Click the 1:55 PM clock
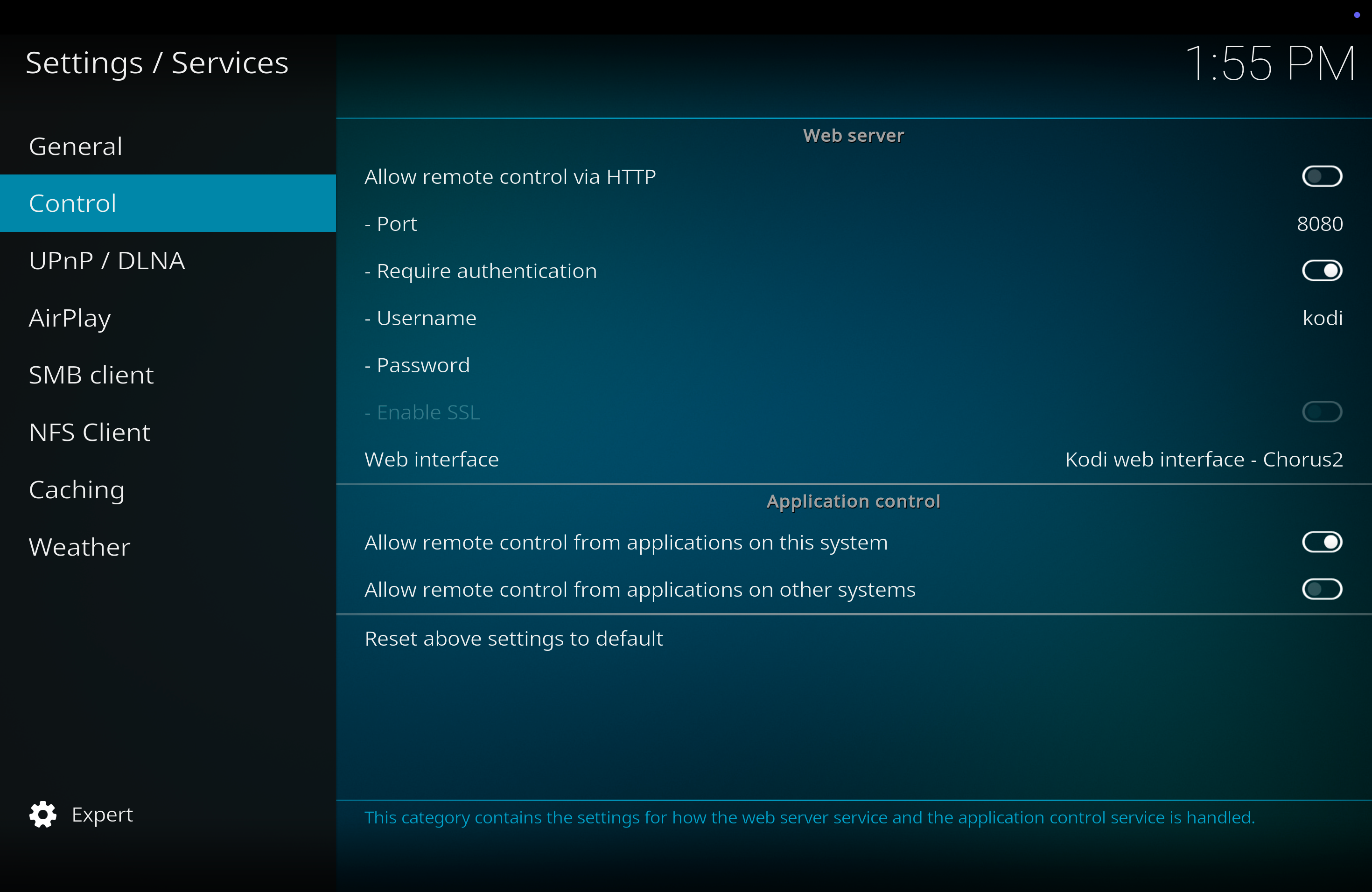 coord(1269,63)
